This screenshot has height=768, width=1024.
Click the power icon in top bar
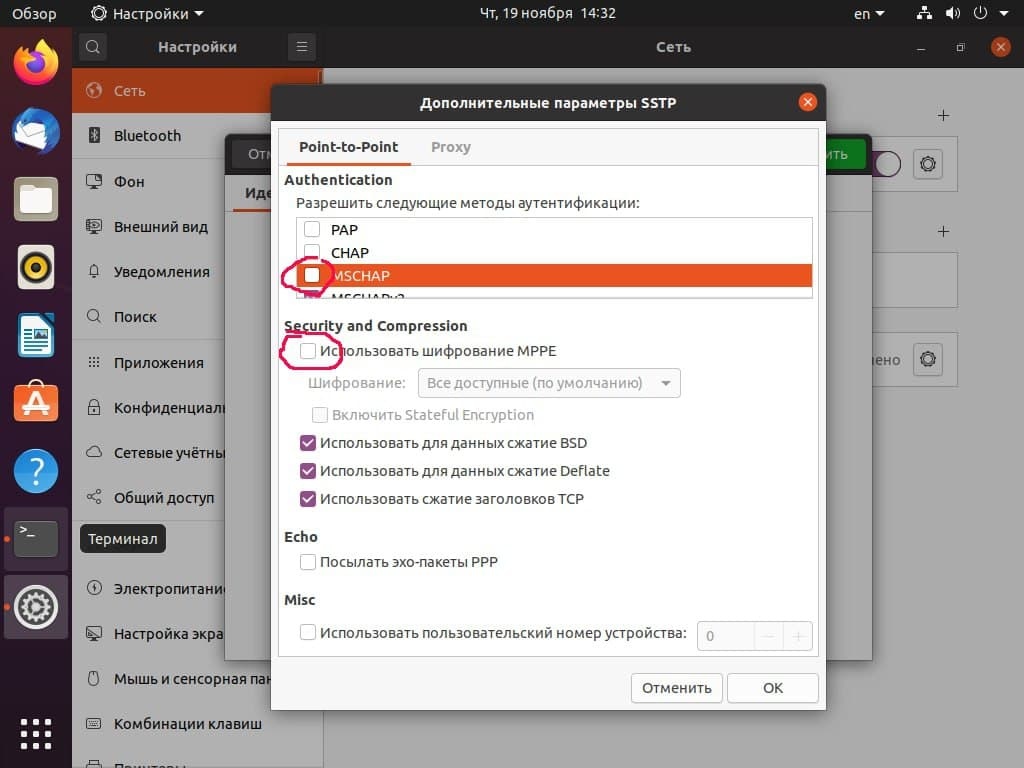point(980,13)
